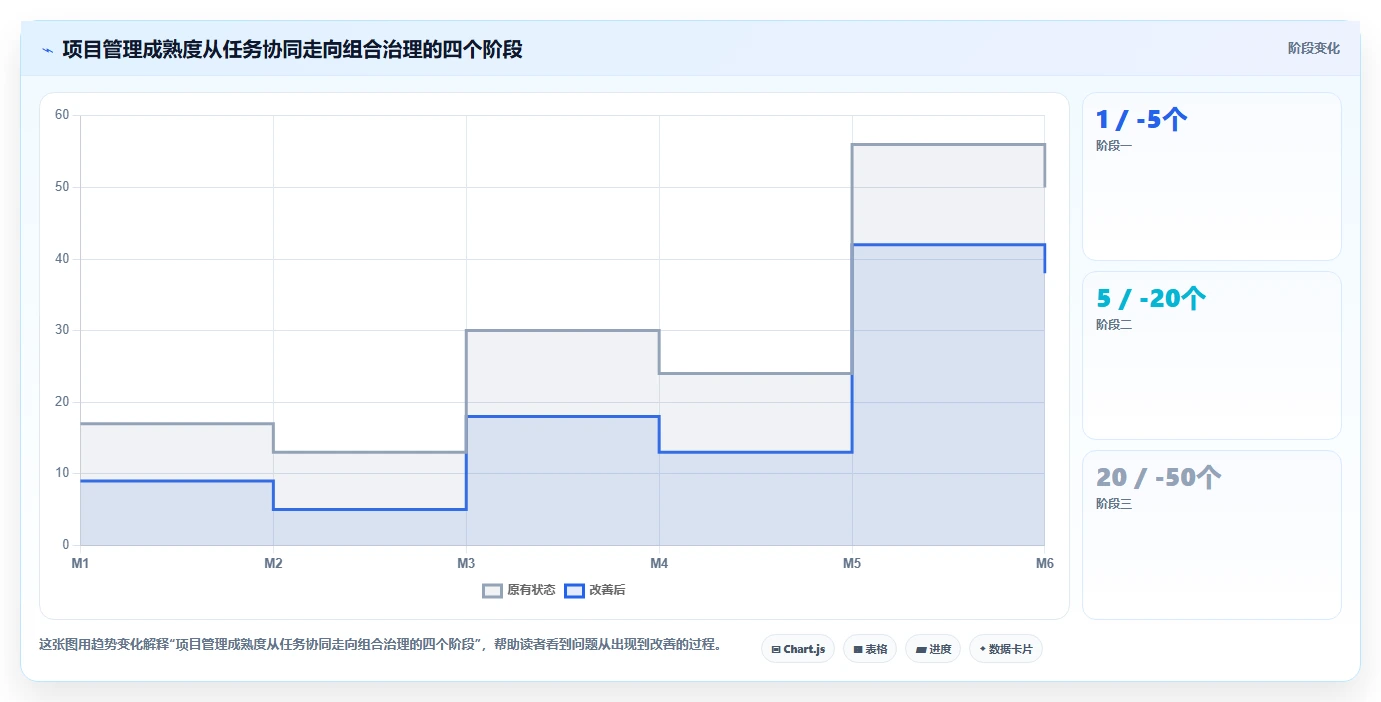Click the 5 / -20个 value text
This screenshot has height=702, width=1381.
(x=1151, y=299)
